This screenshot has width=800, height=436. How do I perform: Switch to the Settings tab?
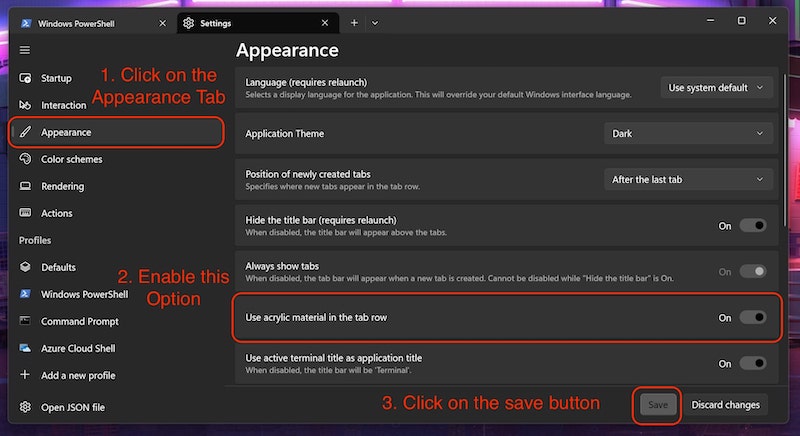pyautogui.click(x=258, y=23)
